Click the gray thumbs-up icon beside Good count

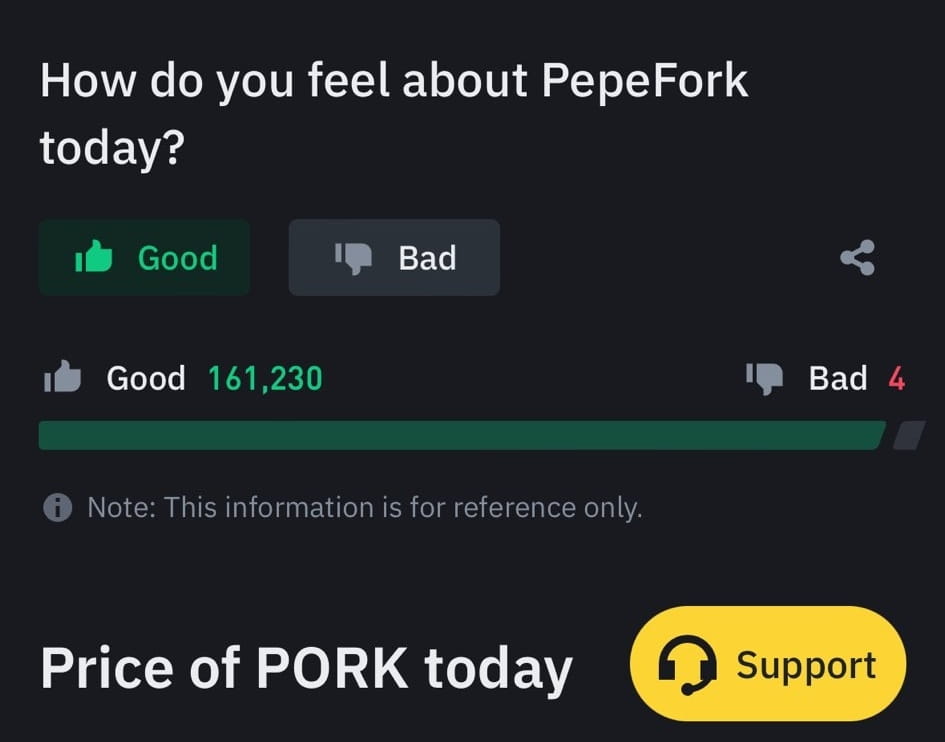tap(62, 378)
